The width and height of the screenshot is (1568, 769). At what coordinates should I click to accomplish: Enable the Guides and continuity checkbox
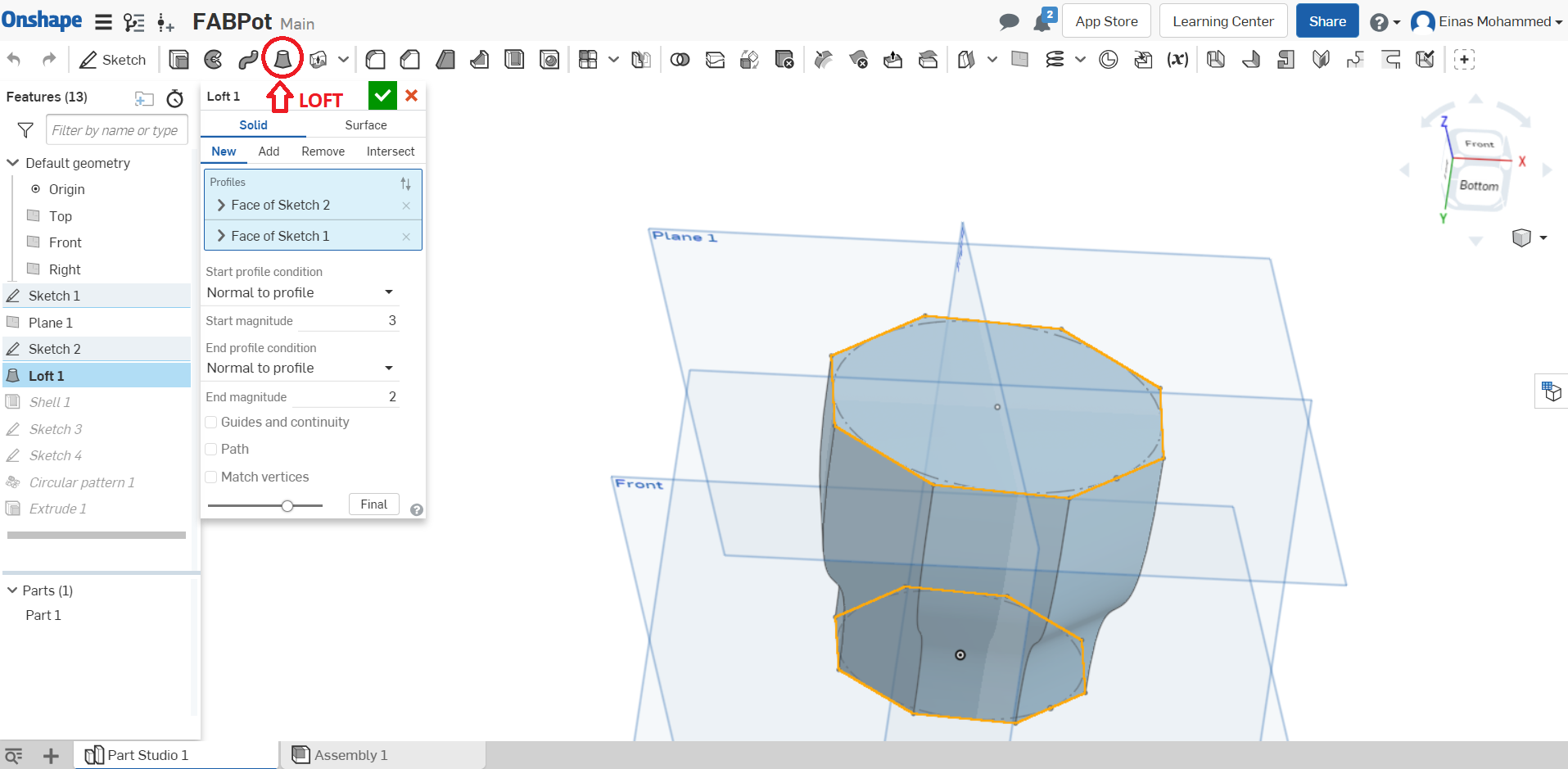point(211,423)
